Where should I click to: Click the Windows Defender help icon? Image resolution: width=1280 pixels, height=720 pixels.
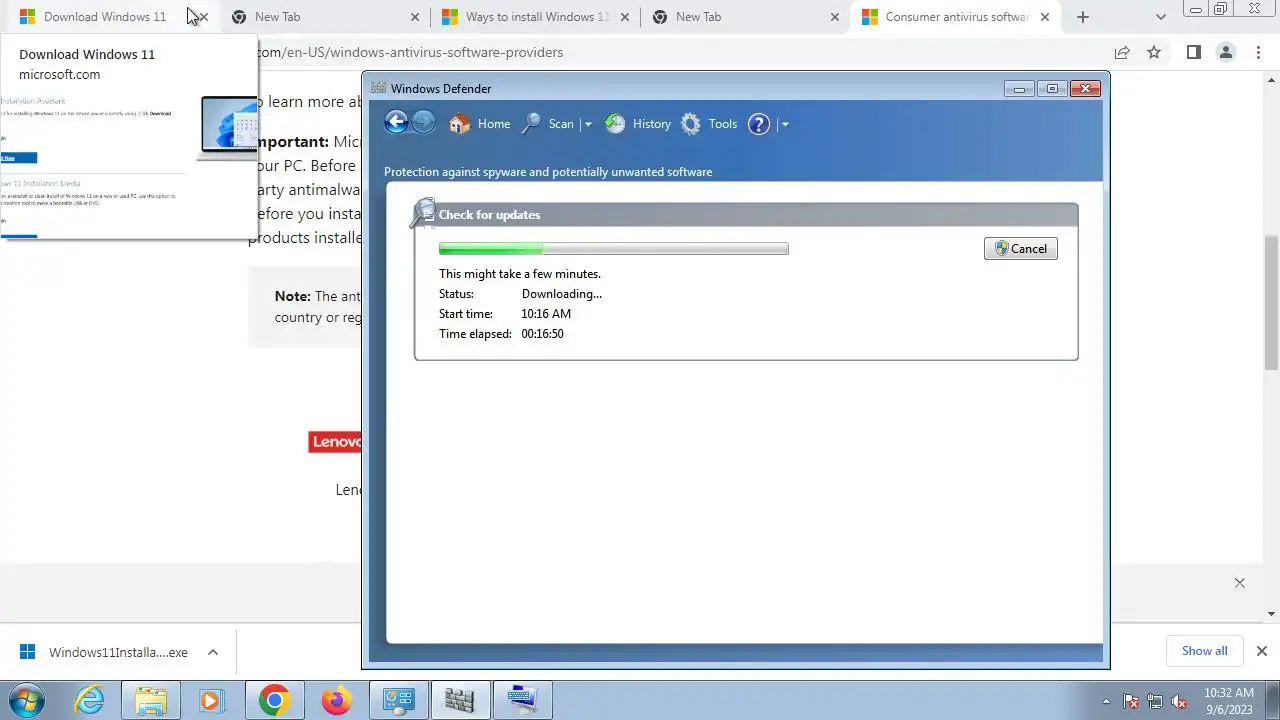(759, 124)
